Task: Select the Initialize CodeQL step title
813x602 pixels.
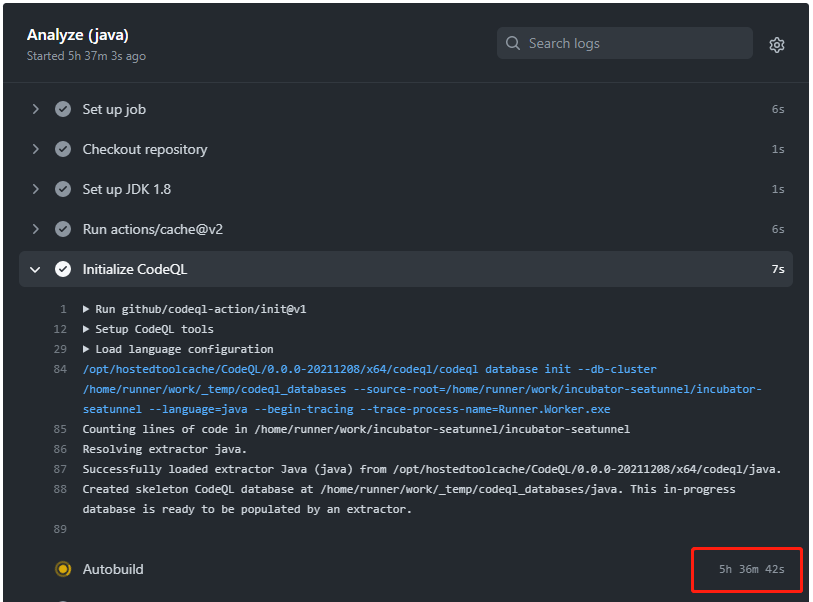Action: pos(135,269)
